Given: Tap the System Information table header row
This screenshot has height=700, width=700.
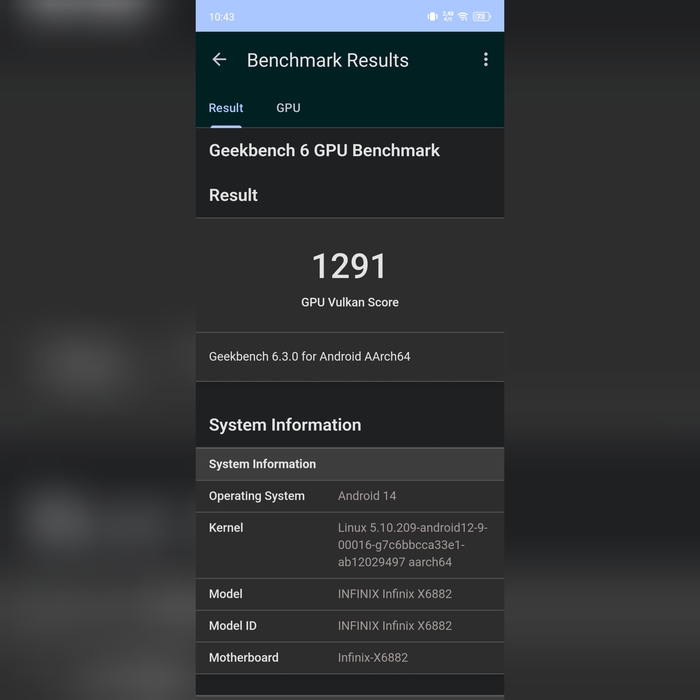Looking at the screenshot, I should click(350, 464).
